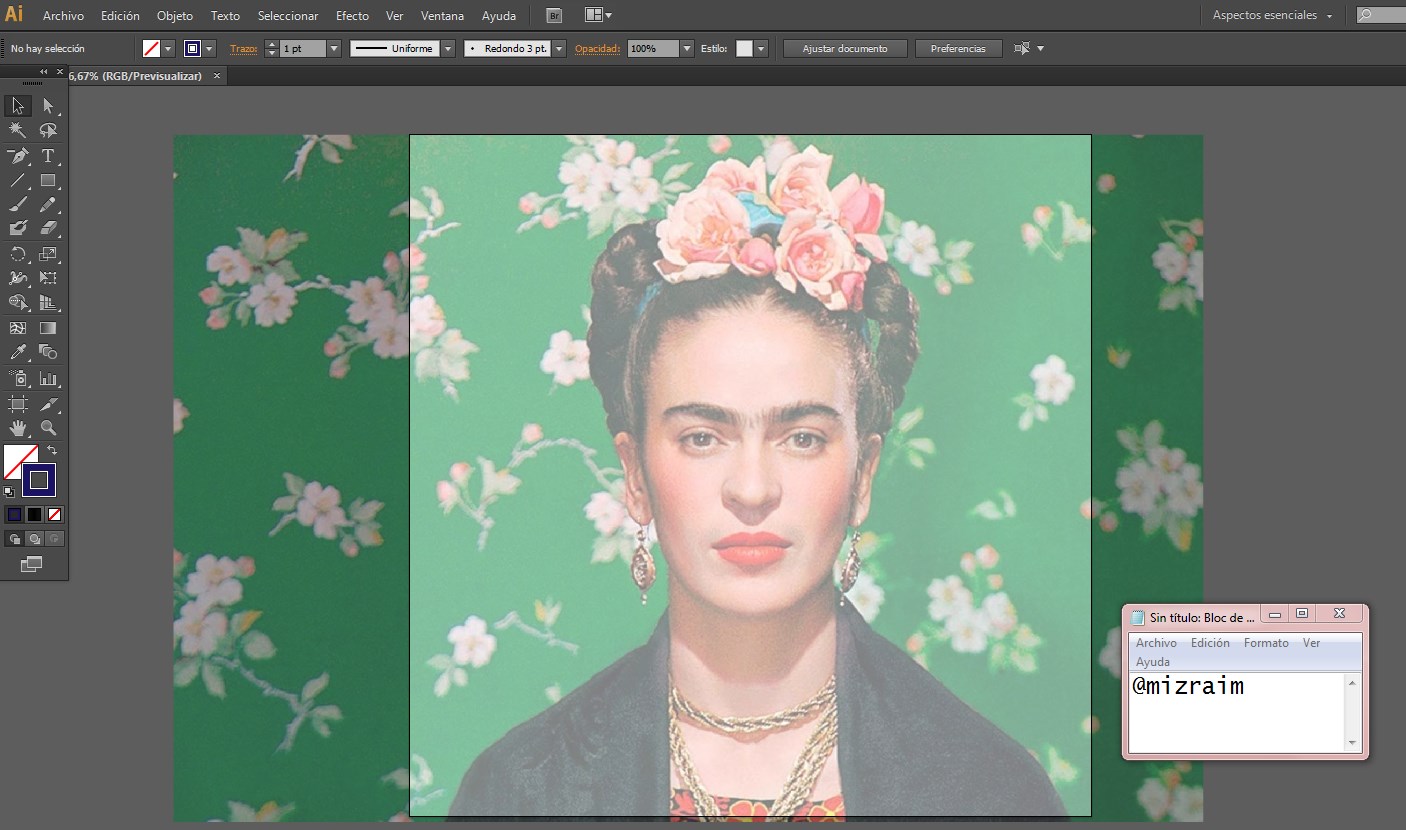Select the Shape Builder tool

pos(17,302)
